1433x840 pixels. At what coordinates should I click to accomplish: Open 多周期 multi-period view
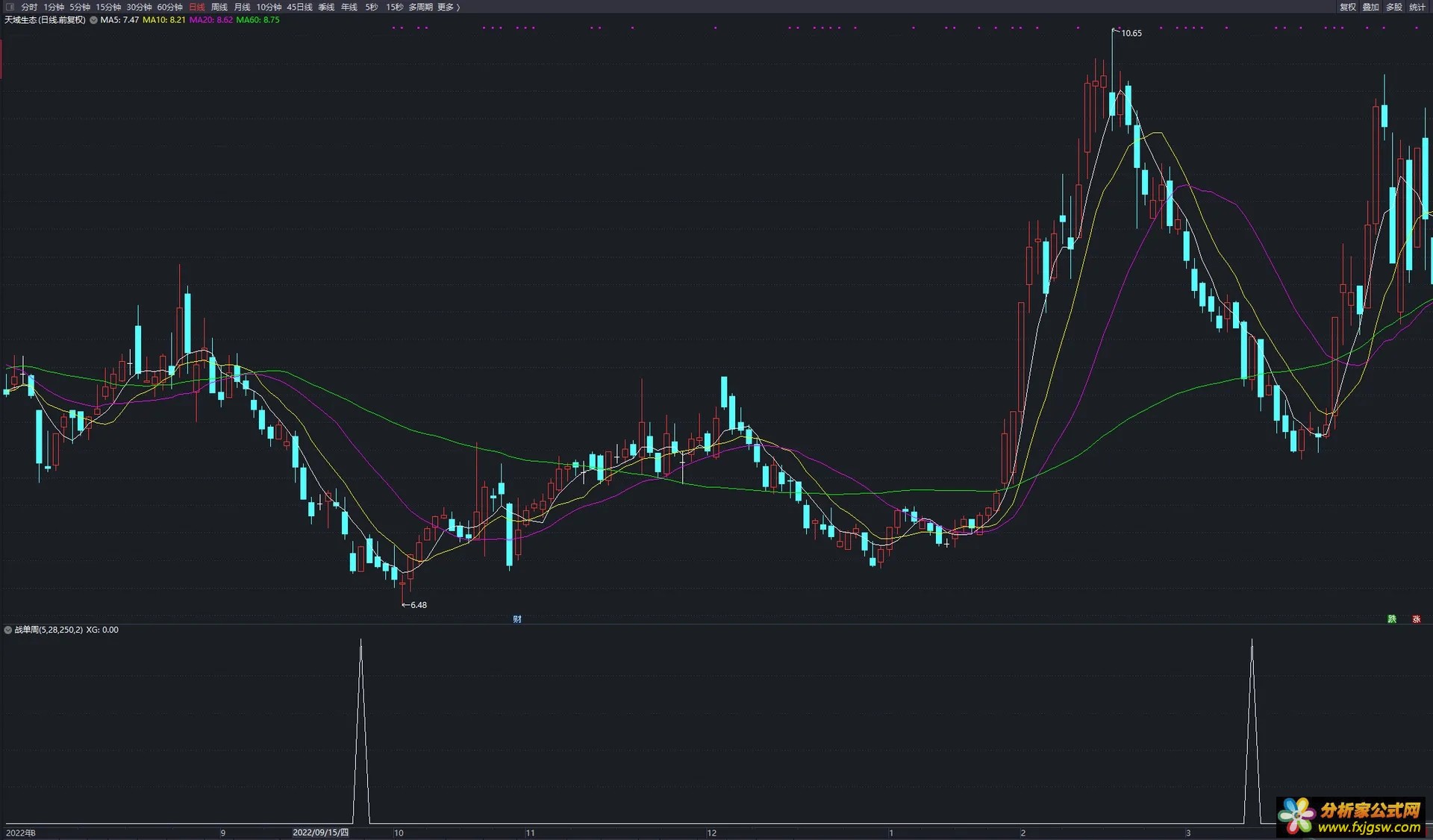420,7
